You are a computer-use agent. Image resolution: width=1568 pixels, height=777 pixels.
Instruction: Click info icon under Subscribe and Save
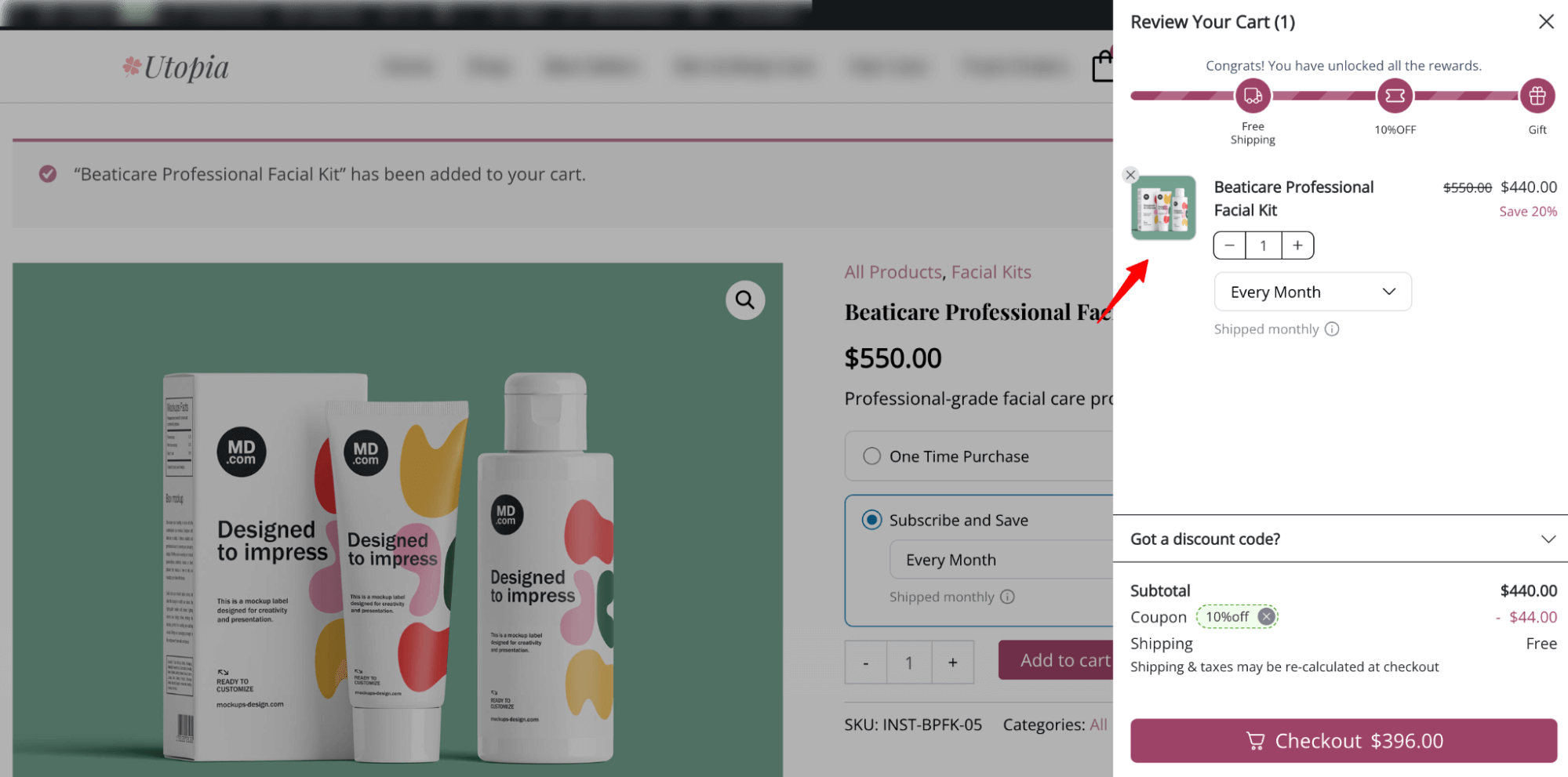(x=1008, y=597)
